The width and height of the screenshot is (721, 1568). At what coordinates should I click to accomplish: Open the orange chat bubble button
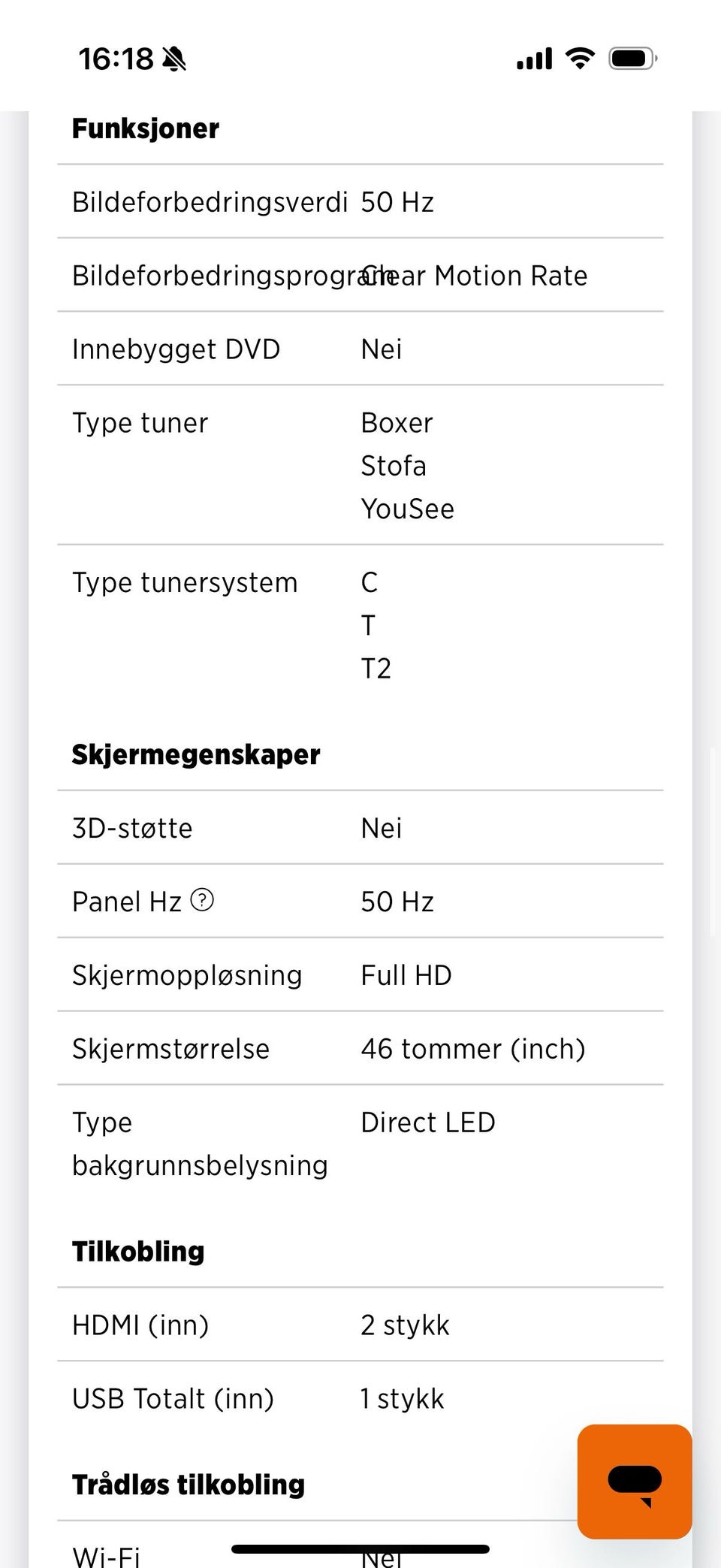(x=634, y=1481)
